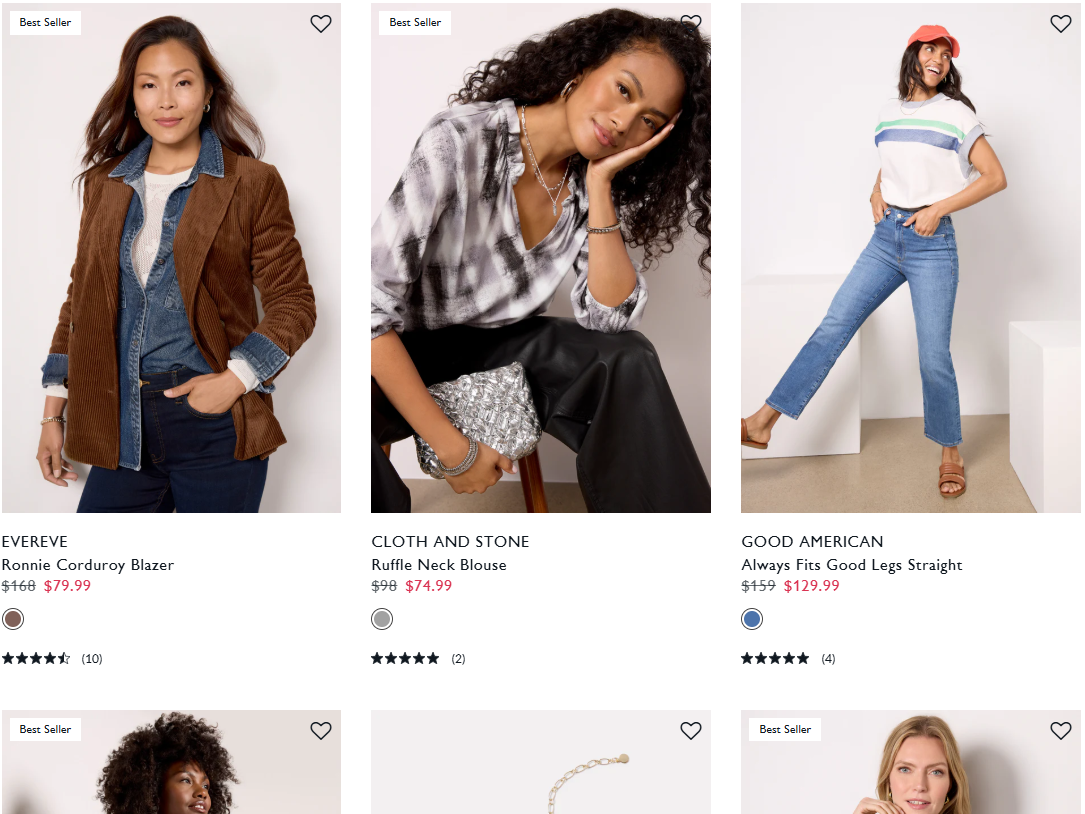
Task: Click the Best Seller badge on blazer image
Action: pyautogui.click(x=46, y=23)
